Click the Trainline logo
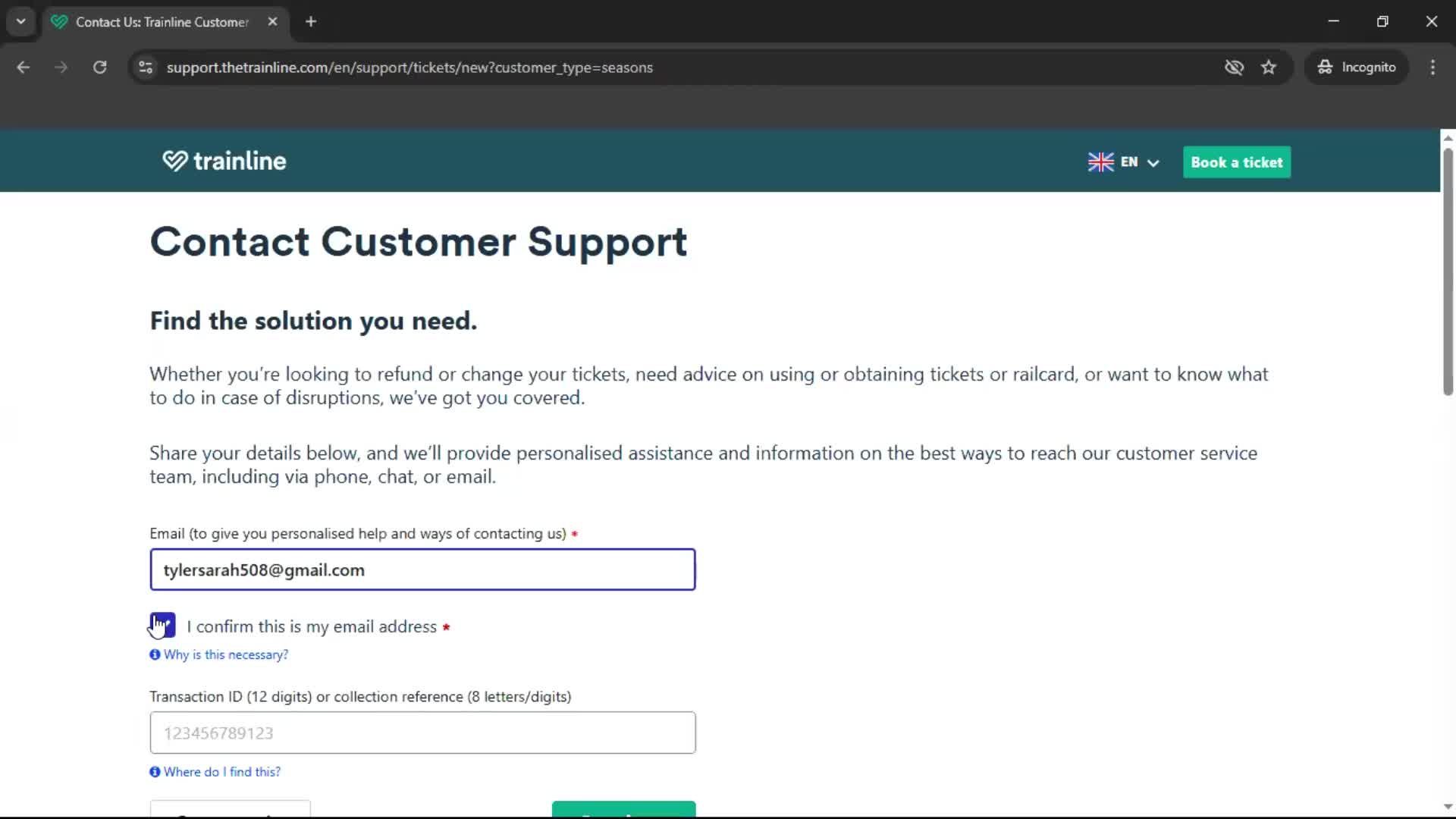1456x819 pixels. [224, 161]
